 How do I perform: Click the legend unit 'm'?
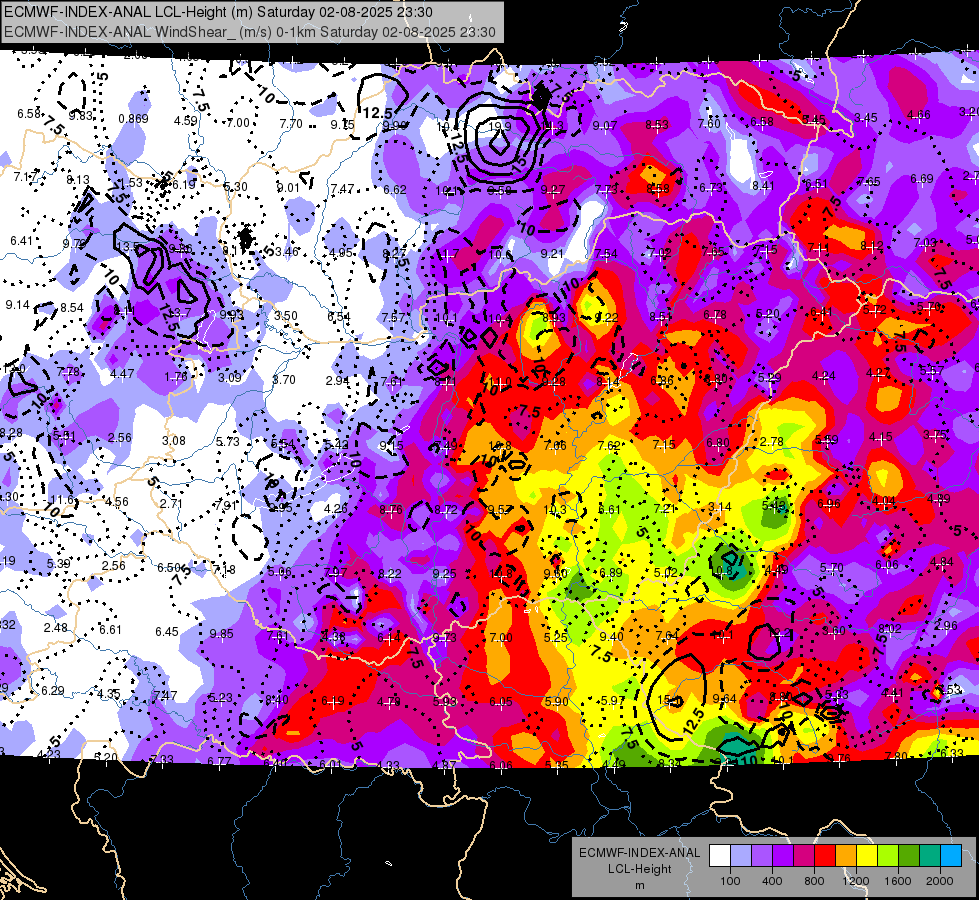639,885
